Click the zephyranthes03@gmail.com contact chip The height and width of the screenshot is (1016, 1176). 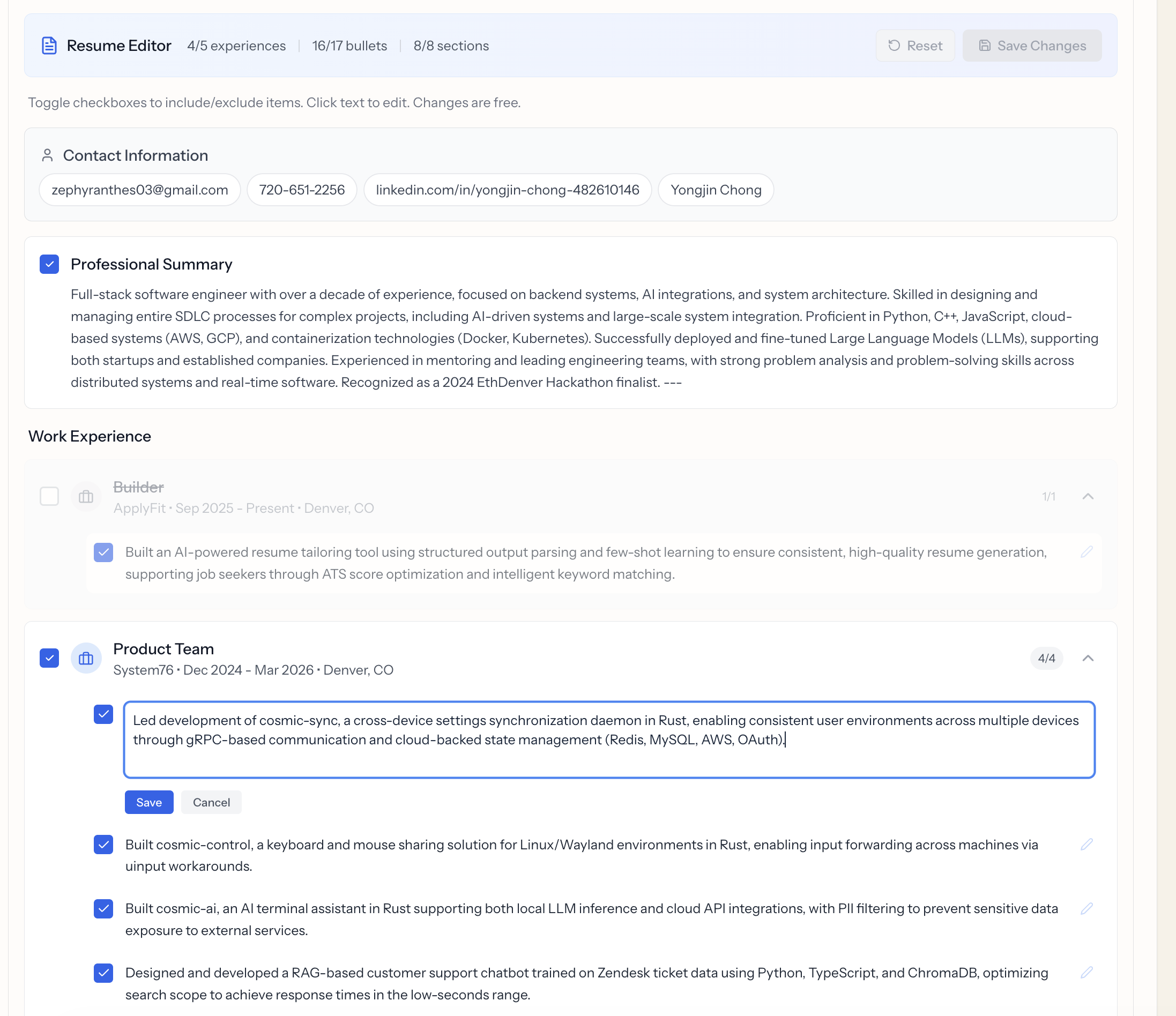139,190
